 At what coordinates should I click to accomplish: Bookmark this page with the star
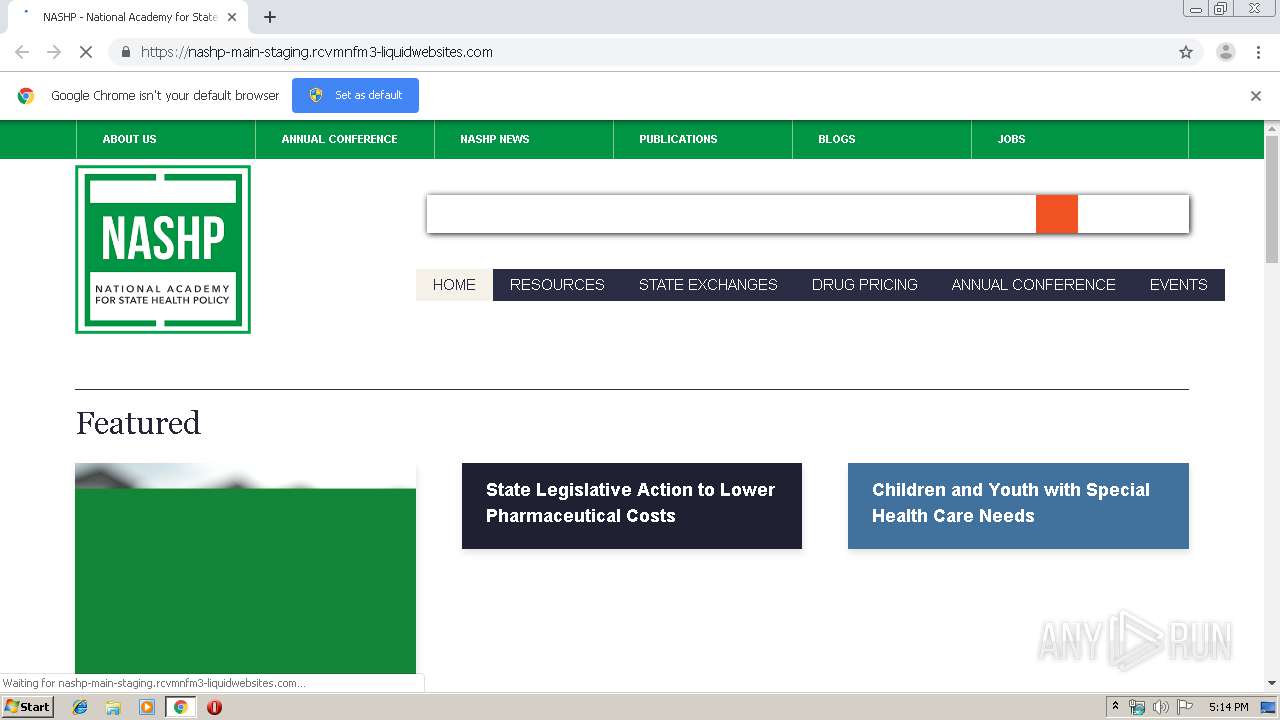tap(1186, 52)
